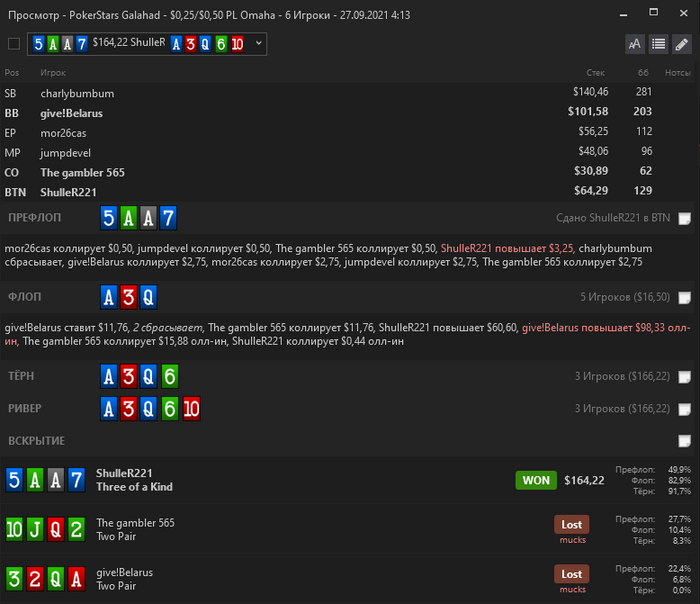This screenshot has height=604, width=700.
Task: Click 'ShulleR221 повышает $3,25' red action text
Action: [508, 249]
